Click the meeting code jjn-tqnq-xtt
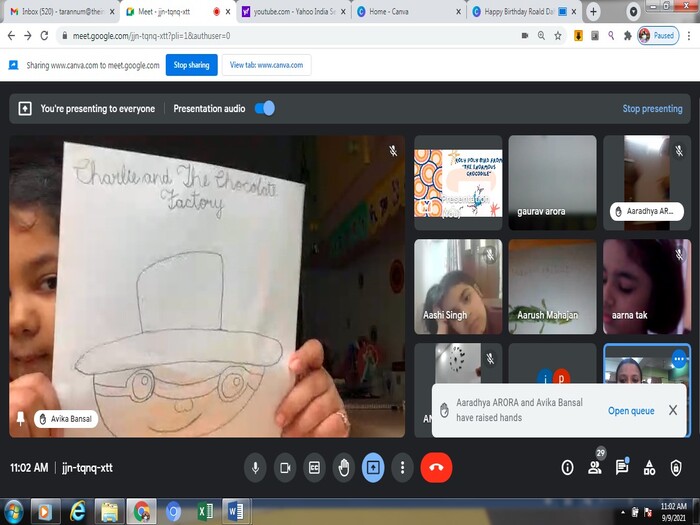The height and width of the screenshot is (525, 700). [x=88, y=468]
